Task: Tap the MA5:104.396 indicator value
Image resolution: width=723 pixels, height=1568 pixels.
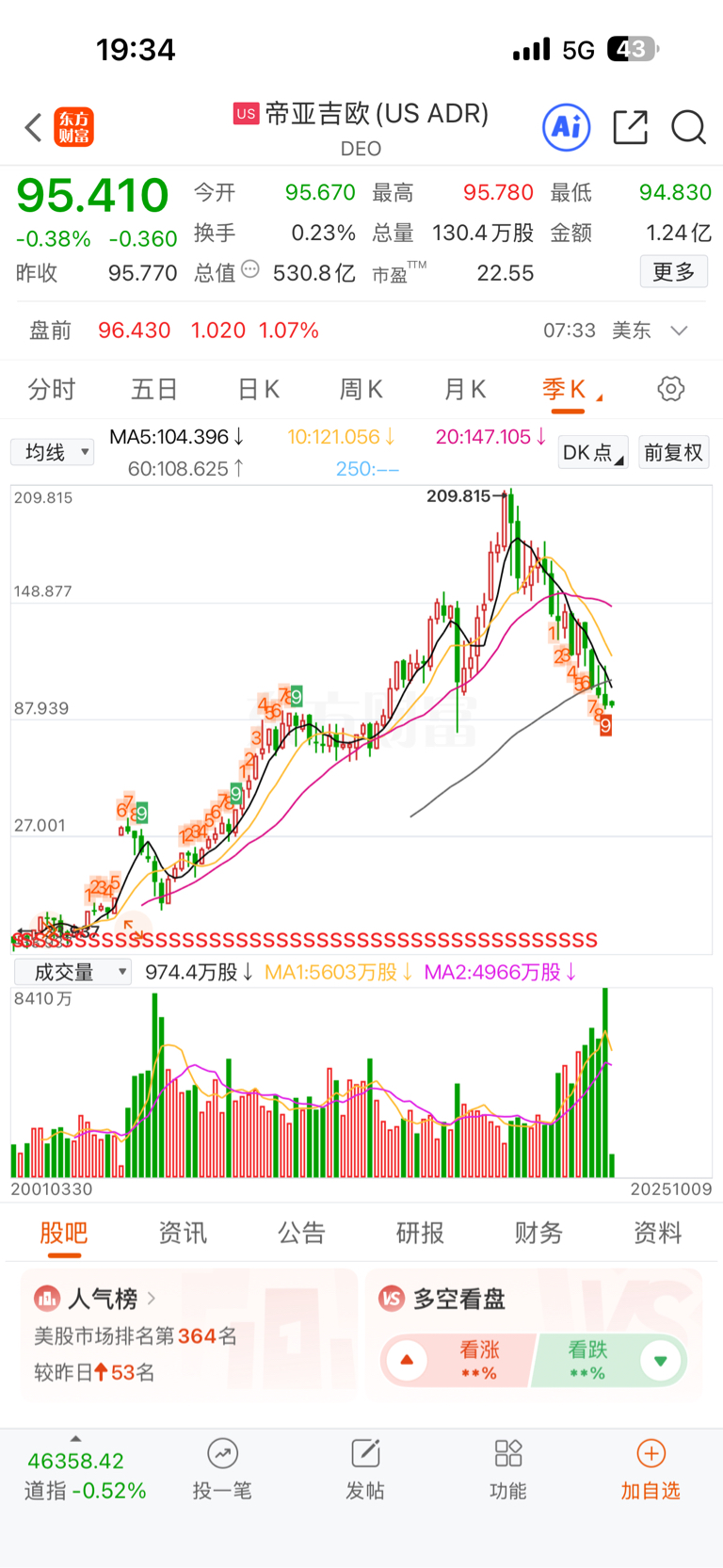Action: pos(177,437)
